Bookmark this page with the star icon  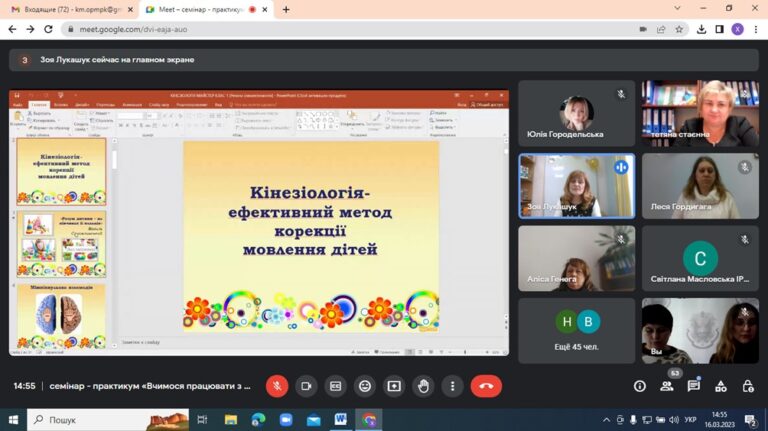point(679,29)
